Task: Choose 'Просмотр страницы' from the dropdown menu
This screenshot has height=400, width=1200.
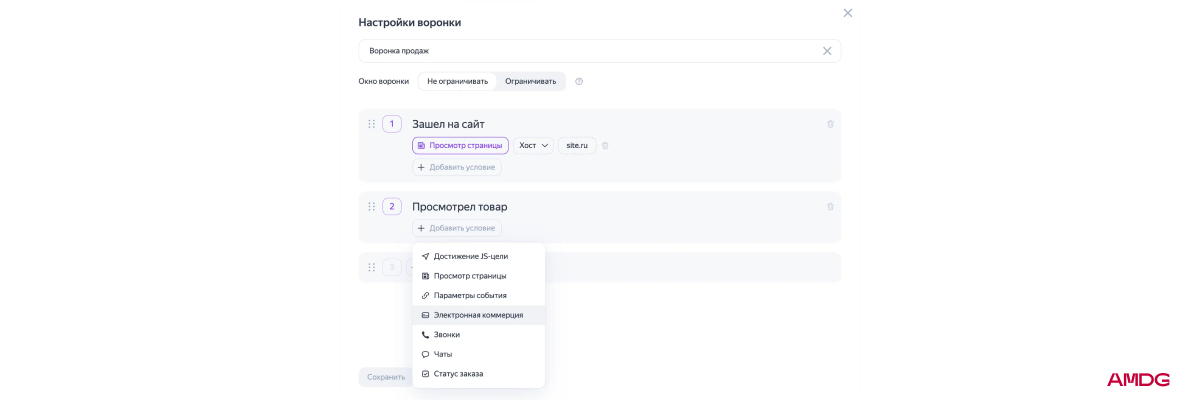Action: coord(478,276)
